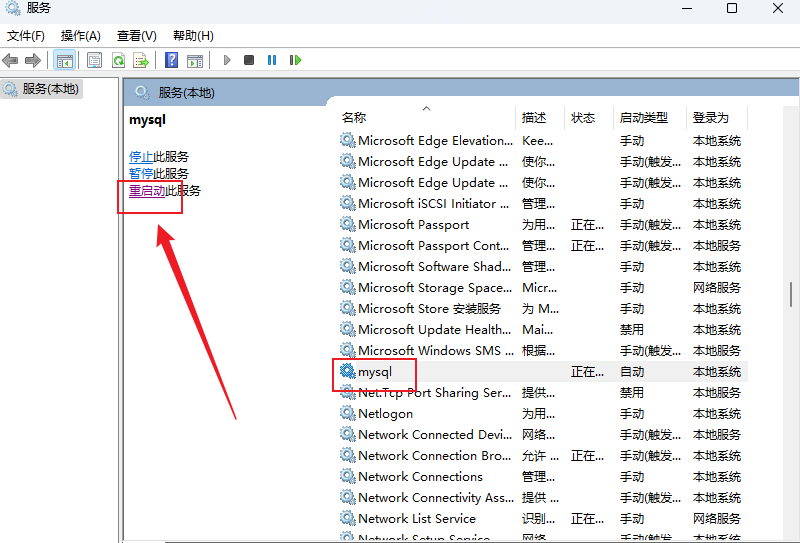Screen dimensions: 800x543
Task: Click 禁用 startup type of Microsoft Update Health
Action: (632, 330)
